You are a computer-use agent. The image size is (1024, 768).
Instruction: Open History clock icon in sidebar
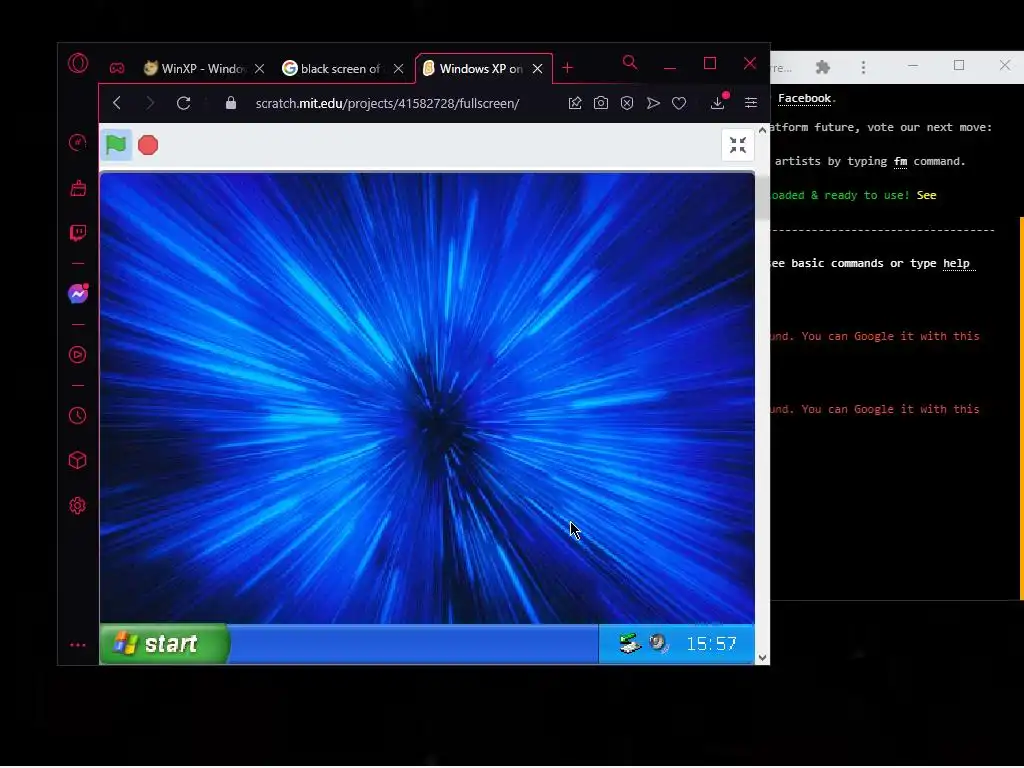click(x=78, y=415)
